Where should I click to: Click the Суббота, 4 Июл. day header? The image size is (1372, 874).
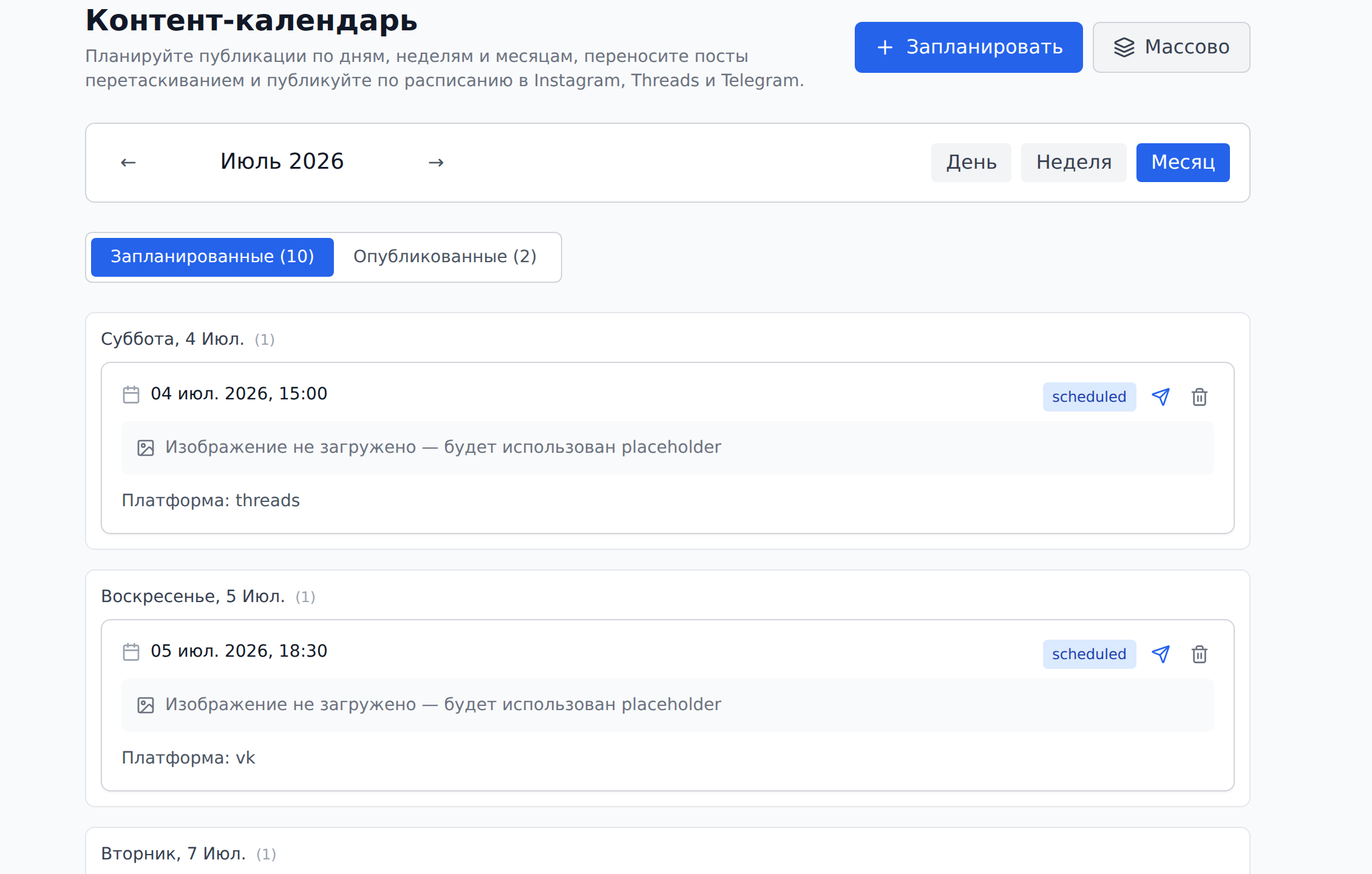click(172, 339)
